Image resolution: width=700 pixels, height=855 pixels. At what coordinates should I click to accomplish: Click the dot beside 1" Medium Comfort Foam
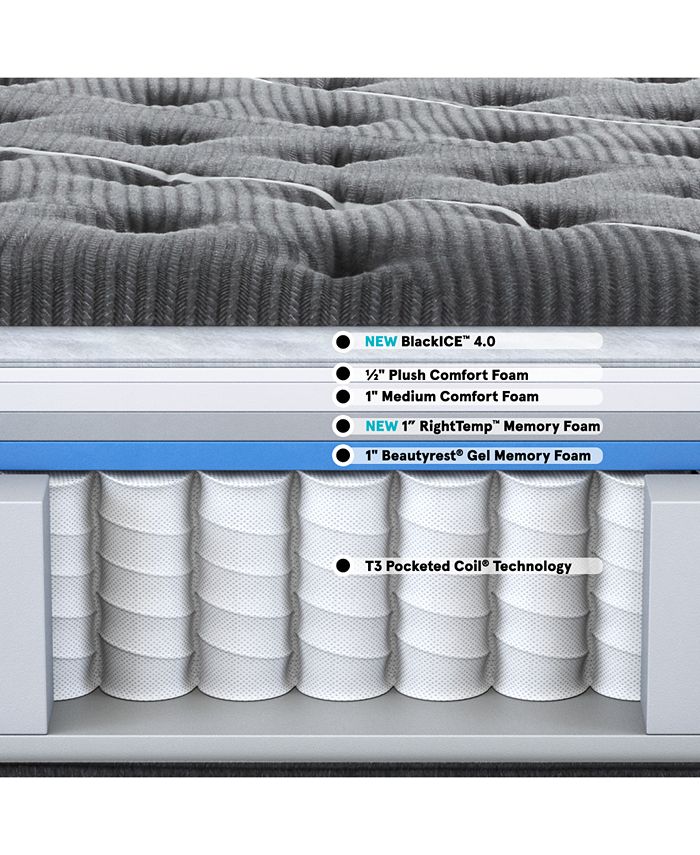click(x=343, y=396)
